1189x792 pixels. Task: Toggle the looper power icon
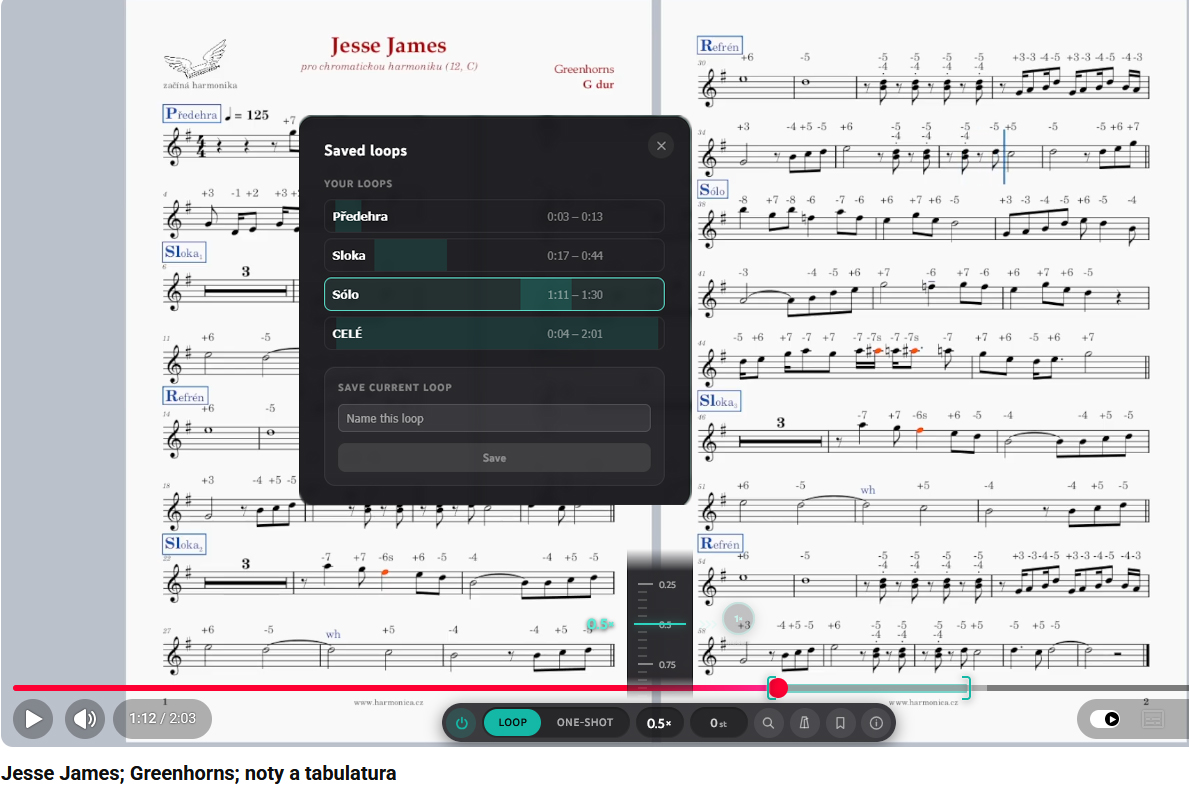(x=462, y=723)
